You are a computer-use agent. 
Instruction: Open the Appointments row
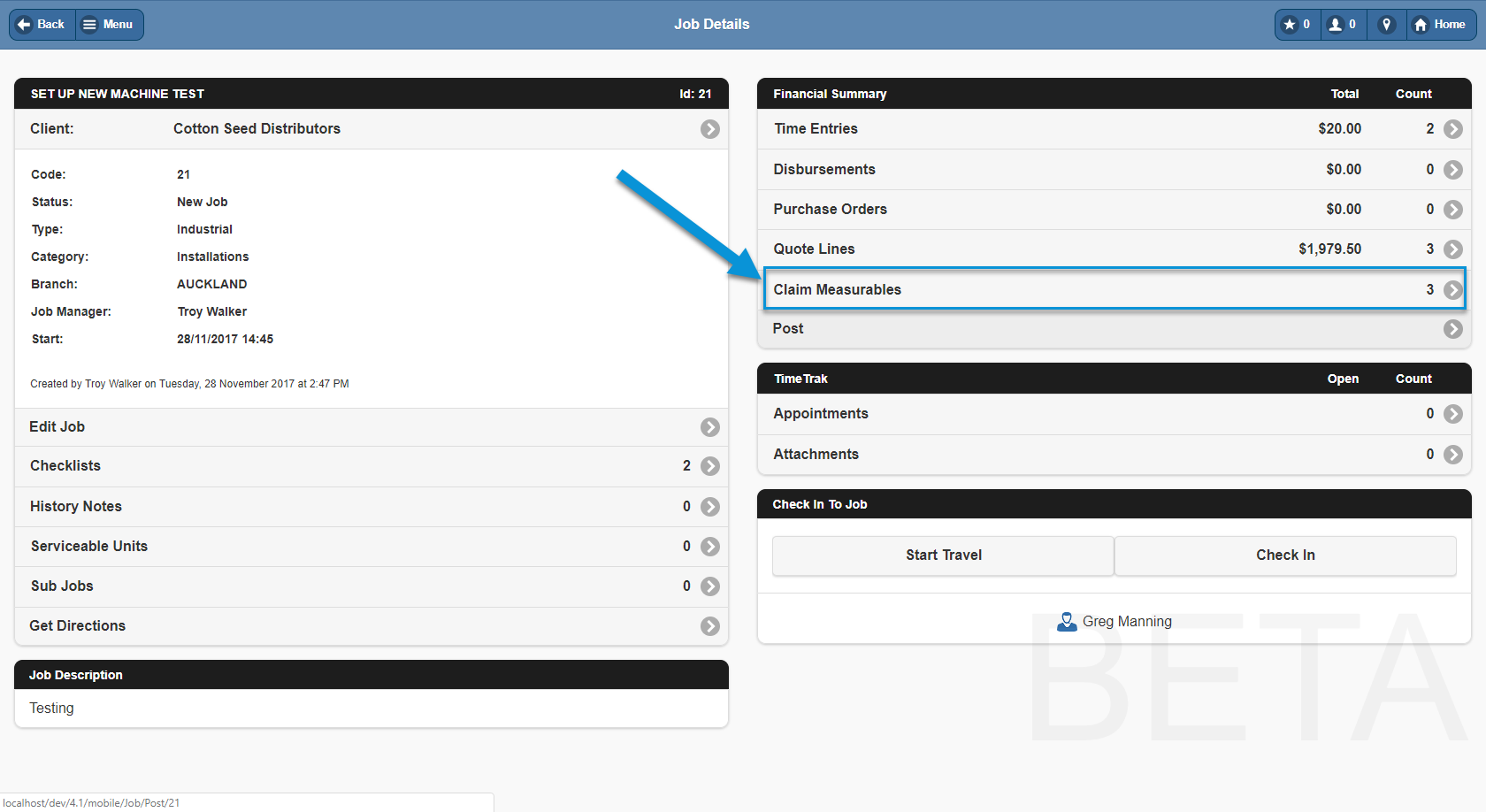click(x=1114, y=414)
